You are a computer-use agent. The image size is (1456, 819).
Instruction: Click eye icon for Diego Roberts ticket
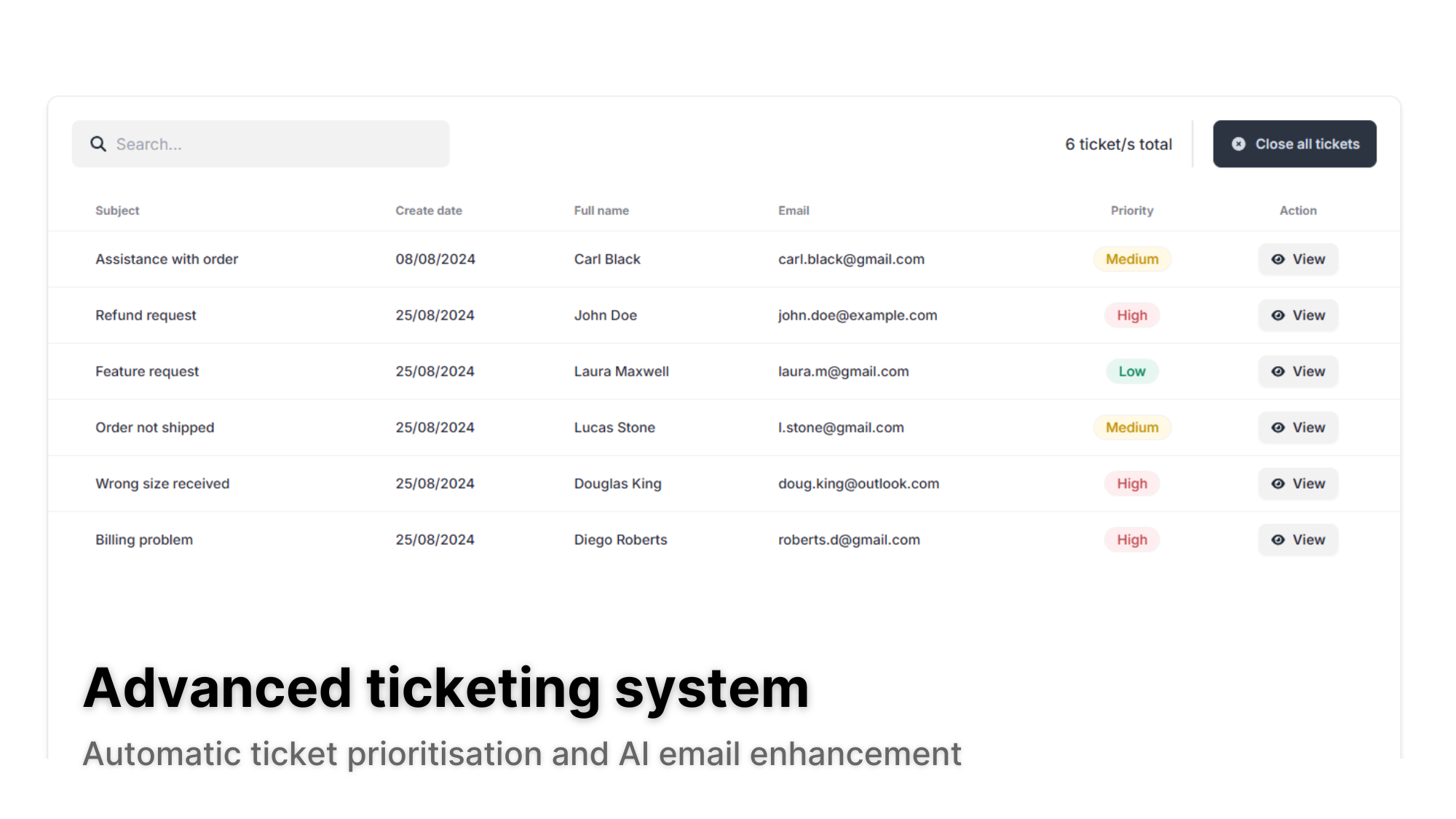[x=1278, y=539]
